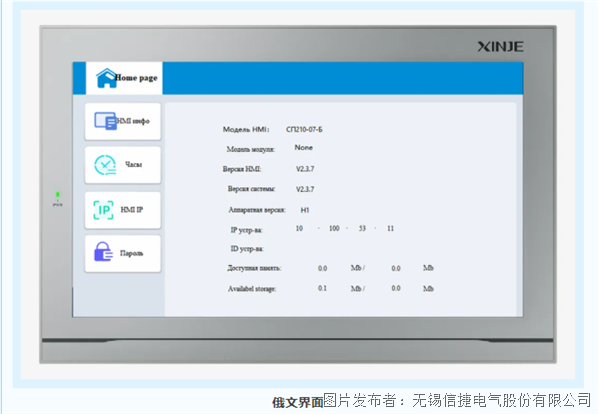This screenshot has width=600, height=414.
Task: Click the model value СП210-07-Б
Action: point(303,129)
